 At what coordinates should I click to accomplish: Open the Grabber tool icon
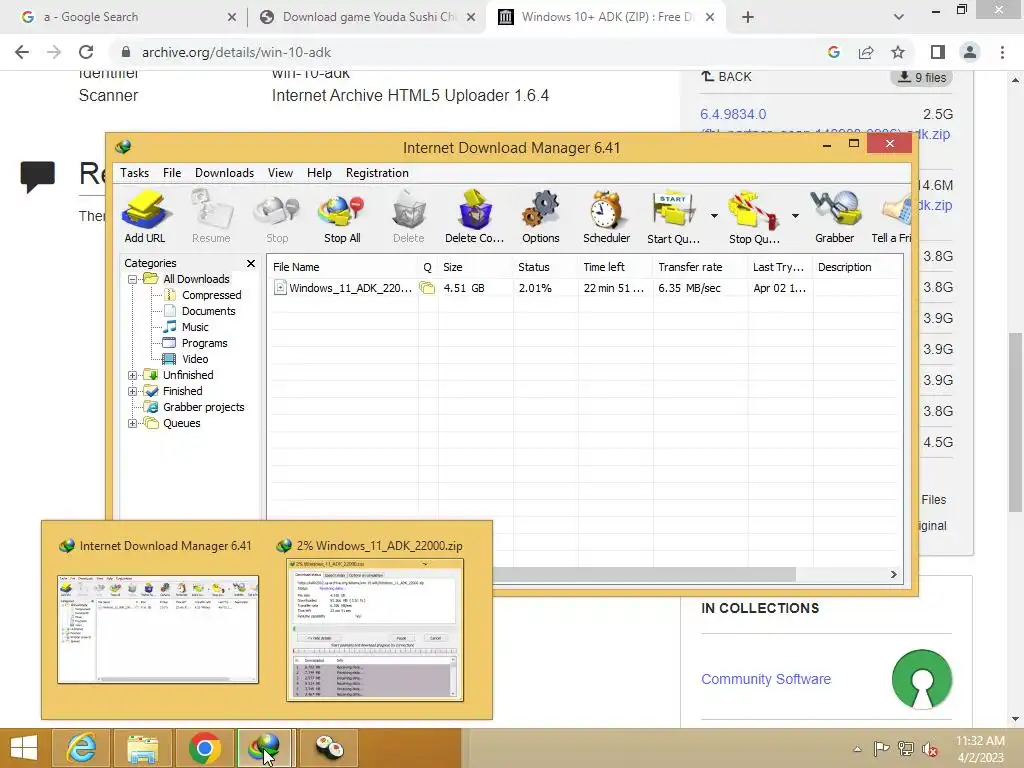pos(834,217)
